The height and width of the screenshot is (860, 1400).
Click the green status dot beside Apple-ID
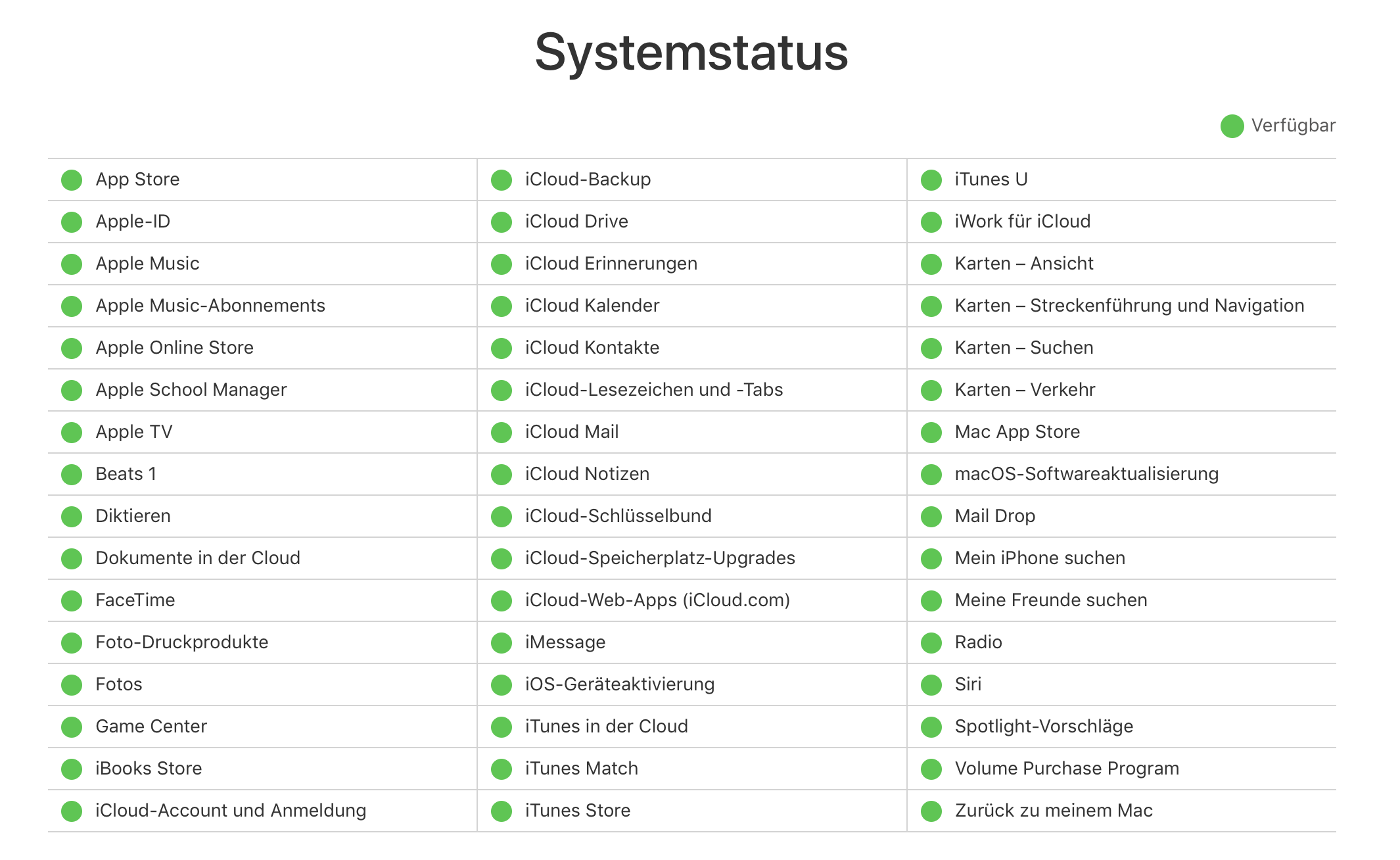click(72, 222)
